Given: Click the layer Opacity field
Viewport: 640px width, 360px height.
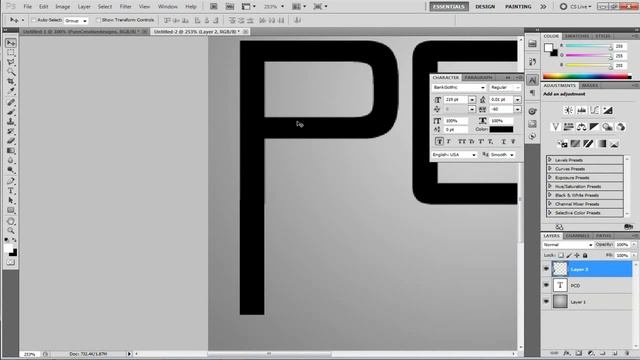Looking at the screenshot, I should tap(622, 244).
